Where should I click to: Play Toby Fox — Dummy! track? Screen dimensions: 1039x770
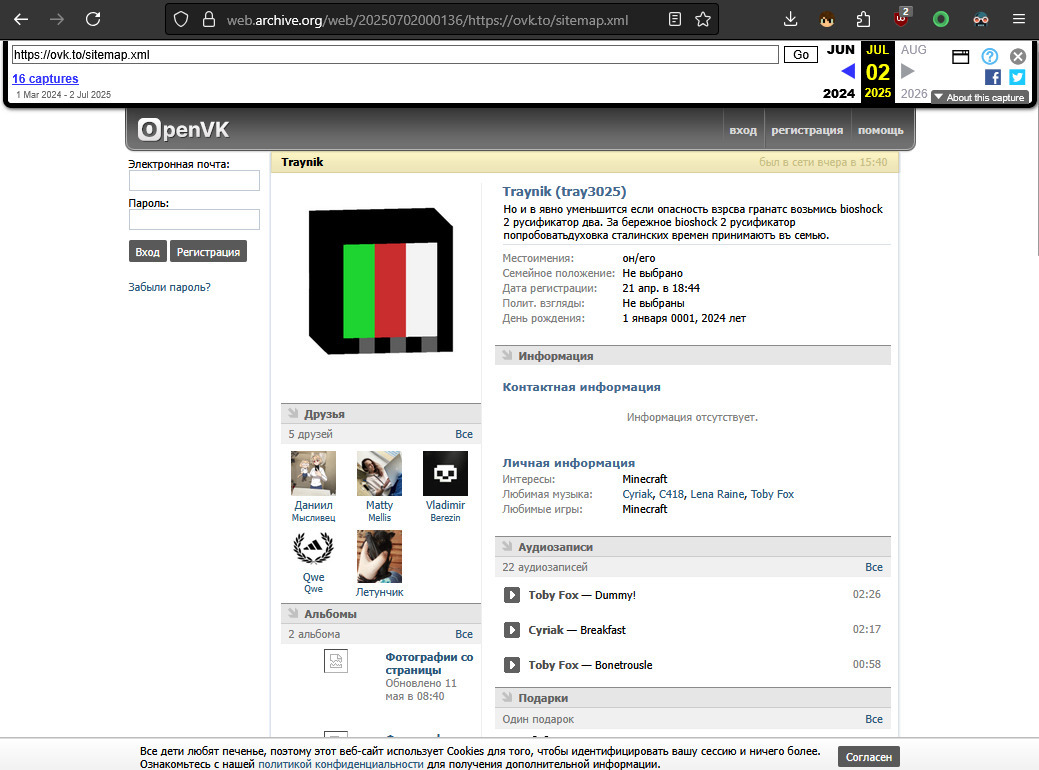click(512, 595)
